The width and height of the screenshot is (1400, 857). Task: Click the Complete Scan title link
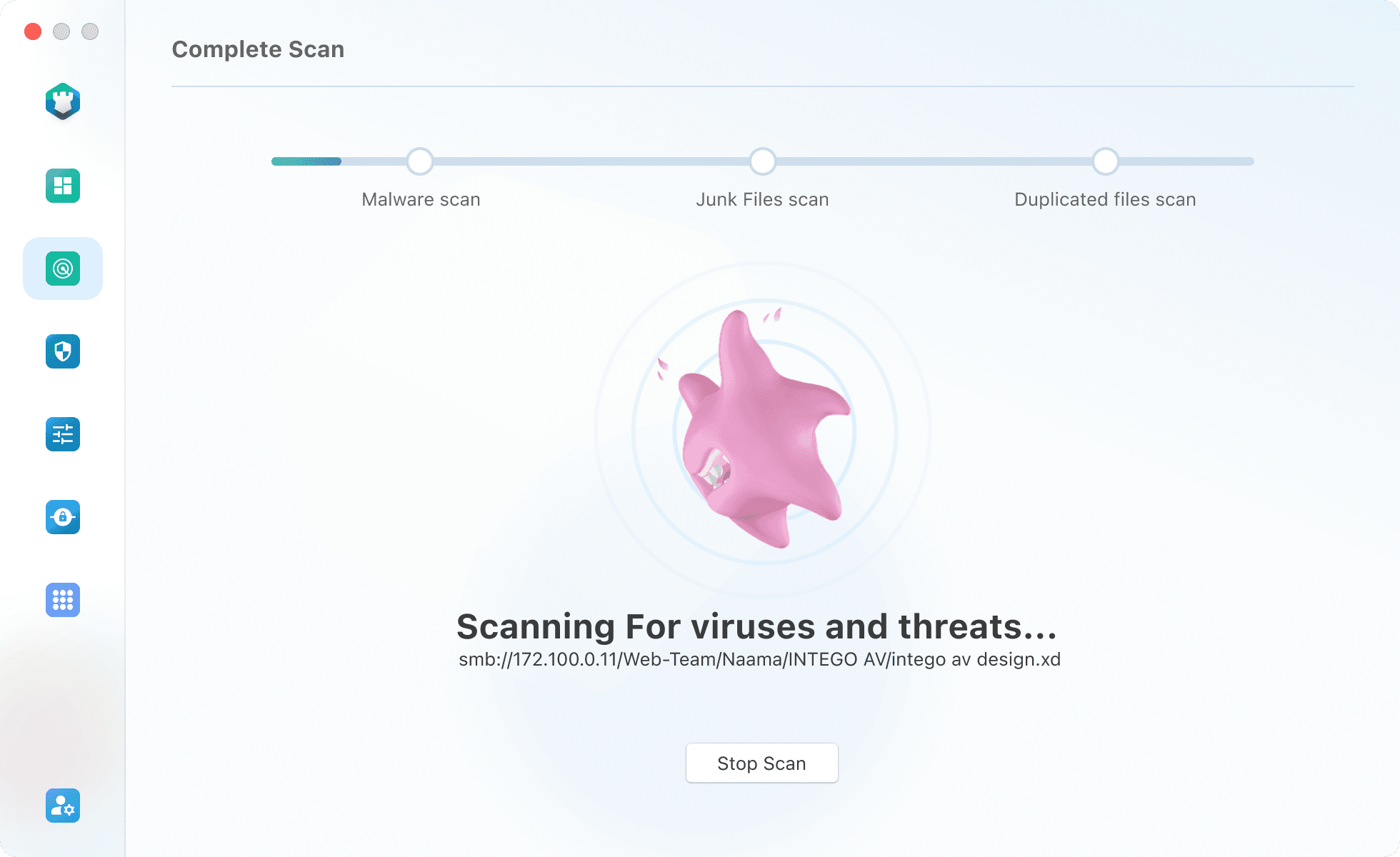click(x=257, y=48)
